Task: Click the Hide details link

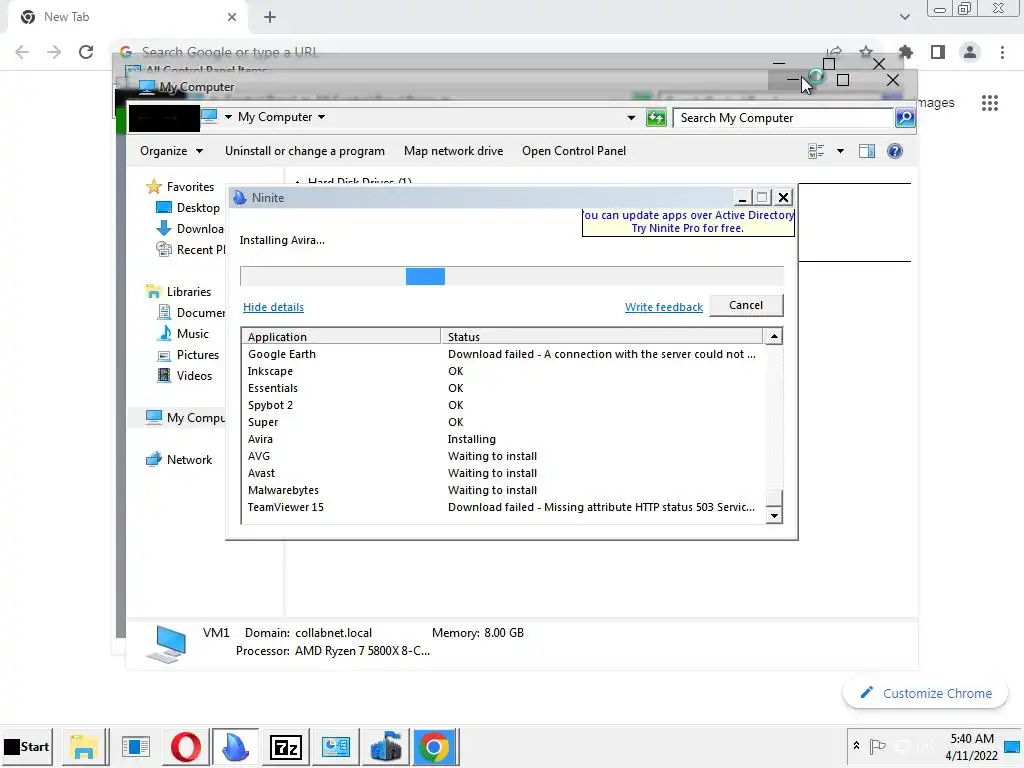Action: pos(273,307)
